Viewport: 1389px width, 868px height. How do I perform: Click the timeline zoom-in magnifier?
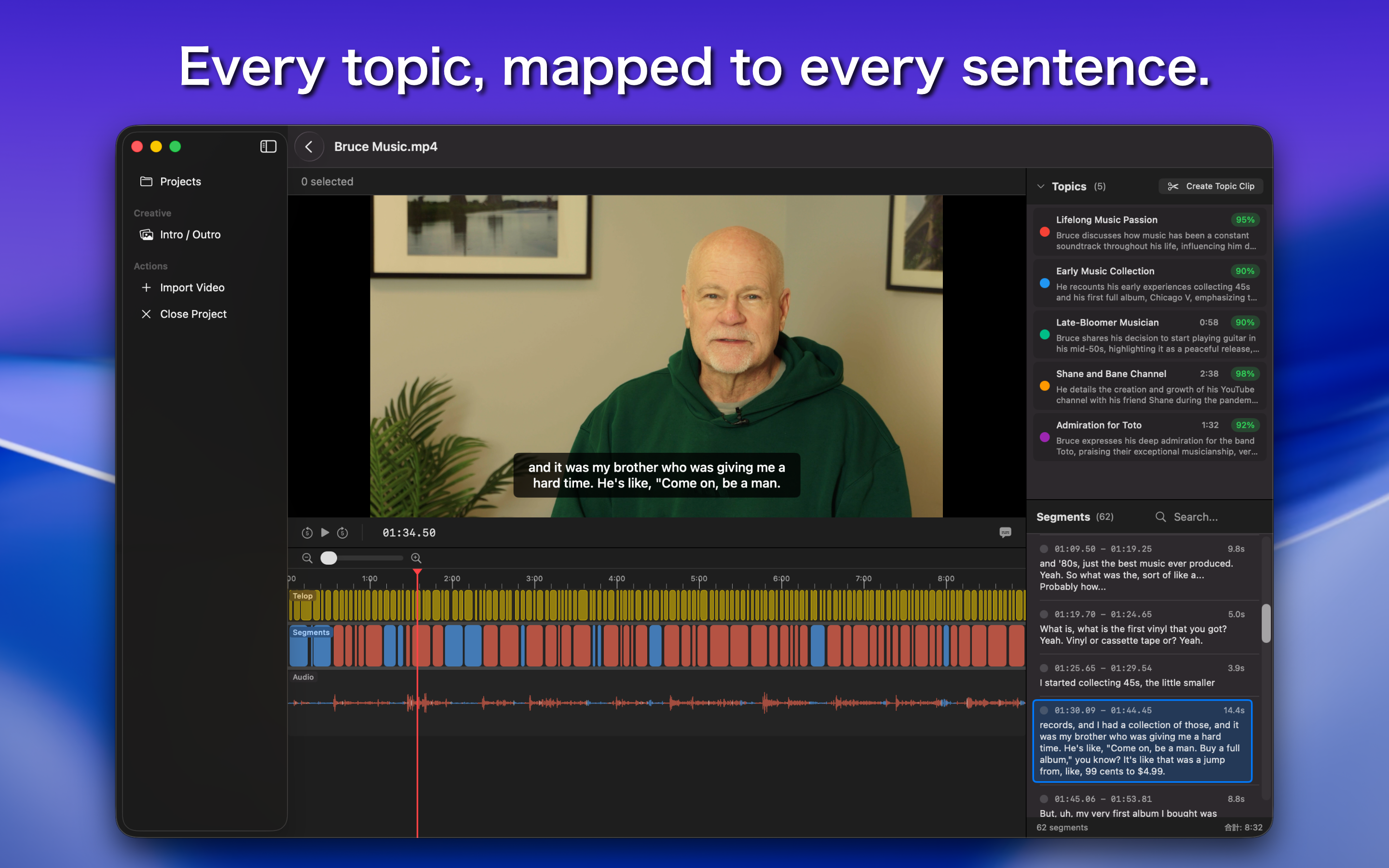416,558
